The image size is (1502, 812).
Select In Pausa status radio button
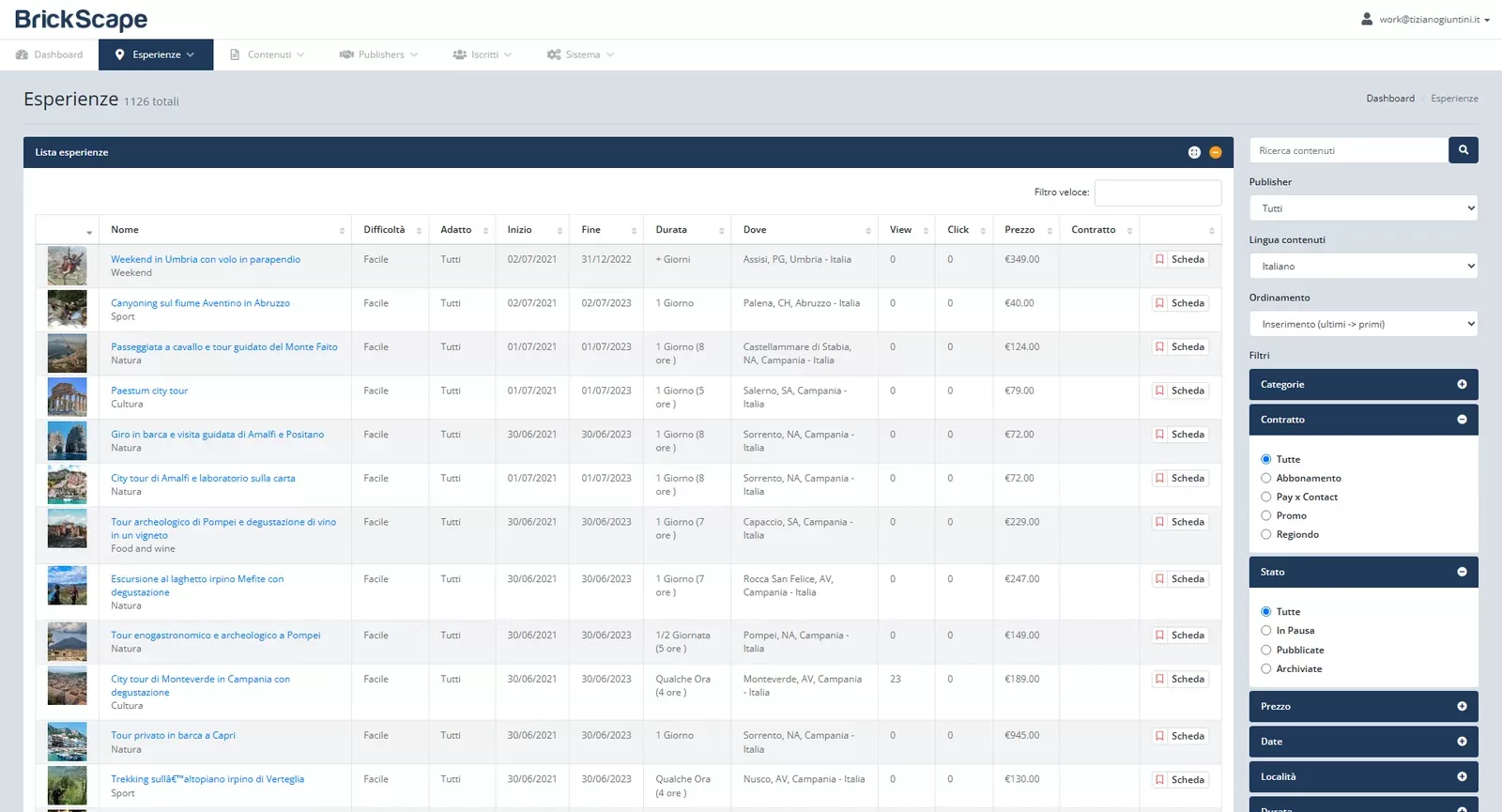click(x=1266, y=631)
